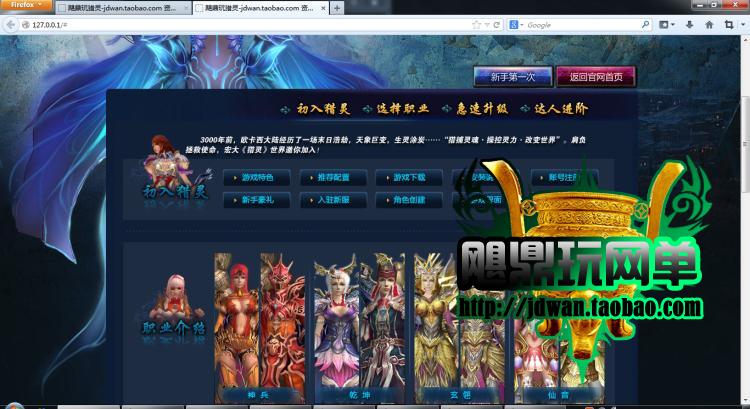The image size is (750, 409).
Task: Open a new browser tab
Action: click(337, 8)
